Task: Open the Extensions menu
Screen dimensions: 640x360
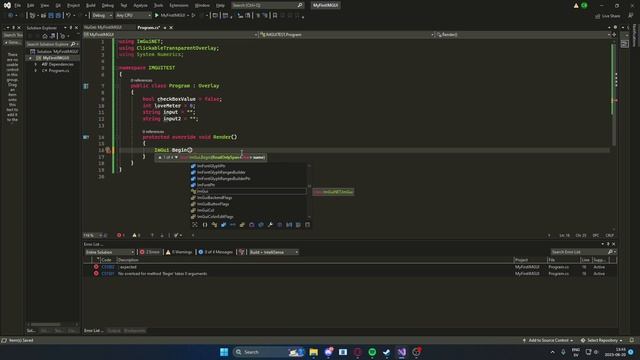Action: tap(179, 5)
